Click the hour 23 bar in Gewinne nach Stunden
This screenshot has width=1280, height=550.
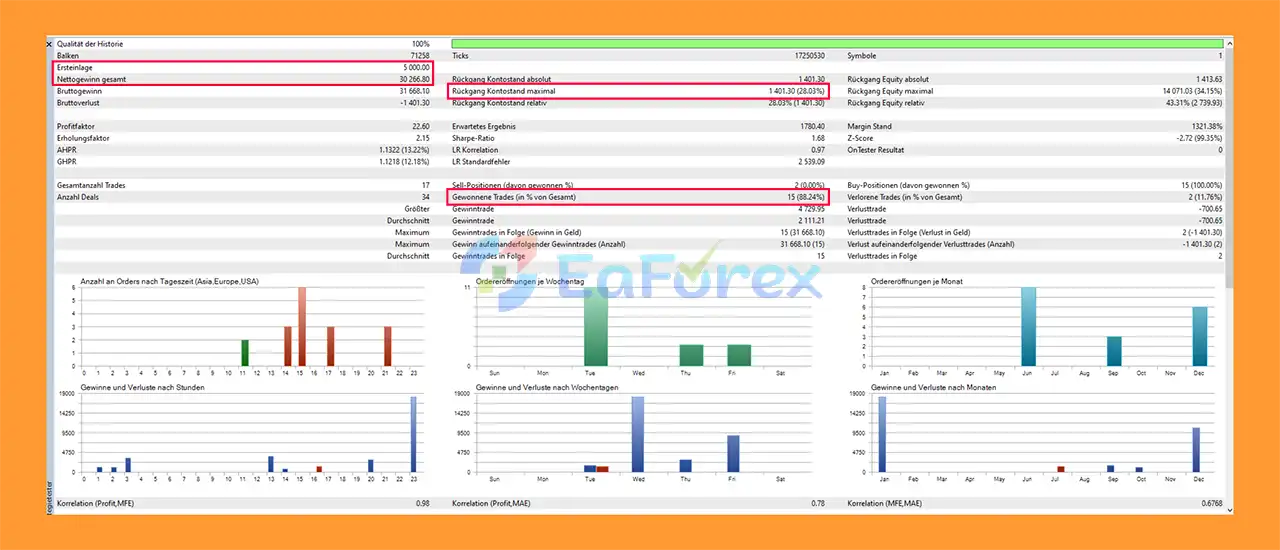click(413, 434)
